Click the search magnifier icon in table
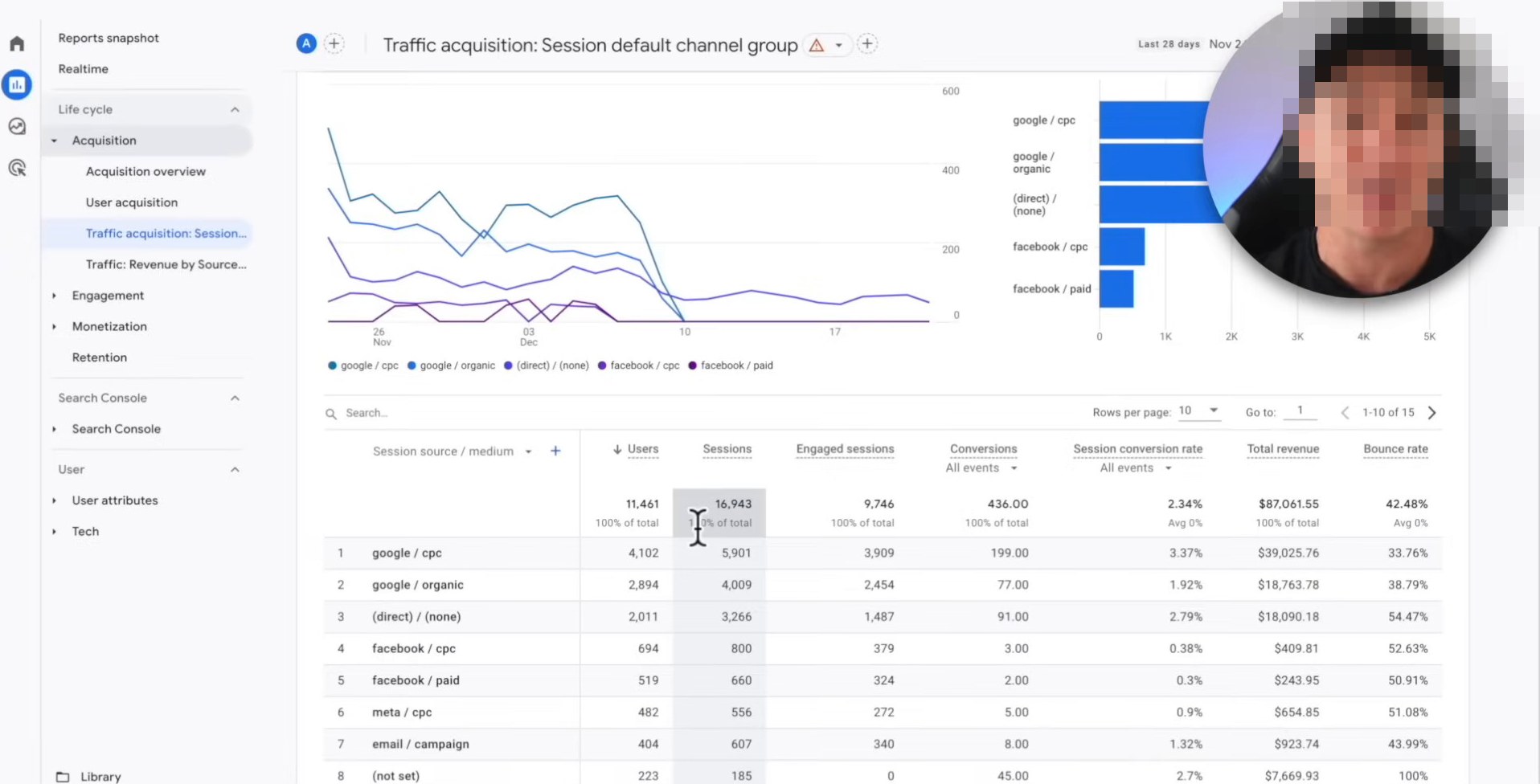Screen dimensions: 1540x784 click(330, 414)
